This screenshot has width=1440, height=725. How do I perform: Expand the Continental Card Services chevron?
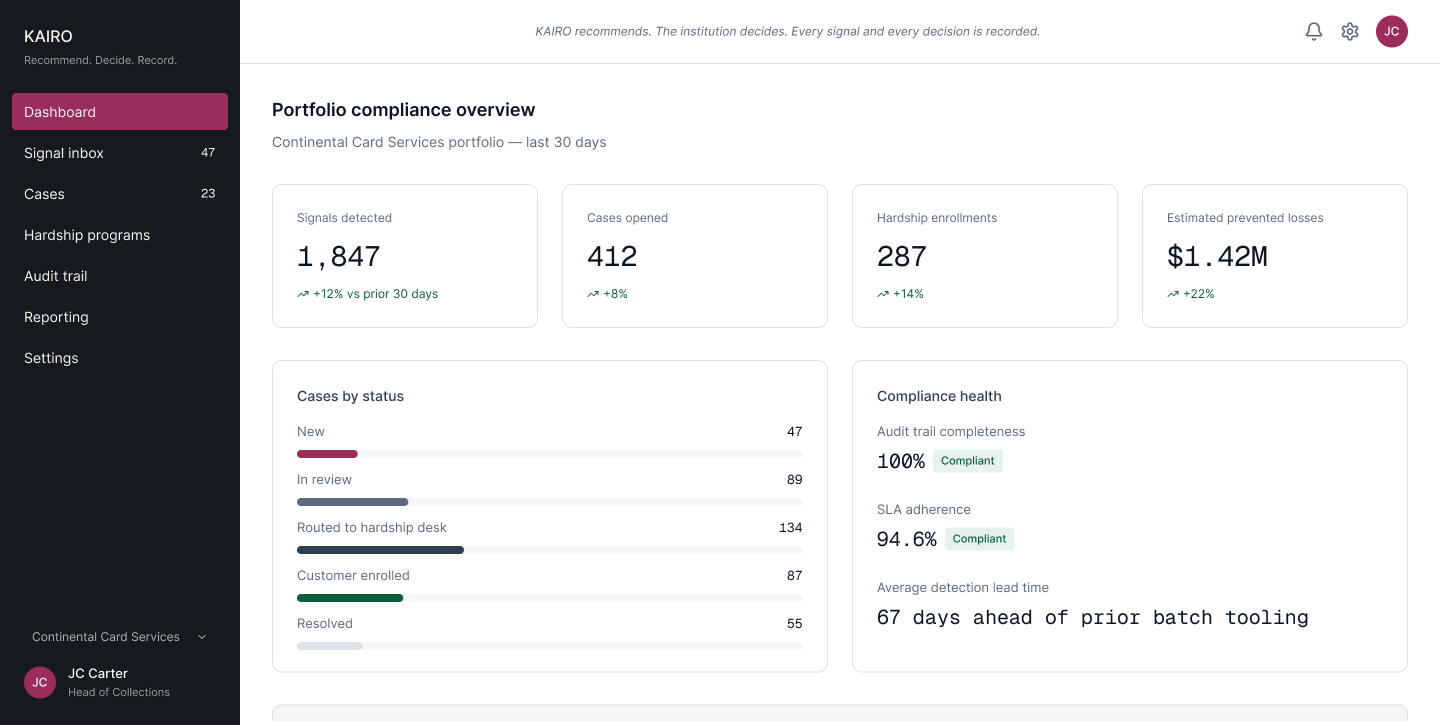[202, 637]
